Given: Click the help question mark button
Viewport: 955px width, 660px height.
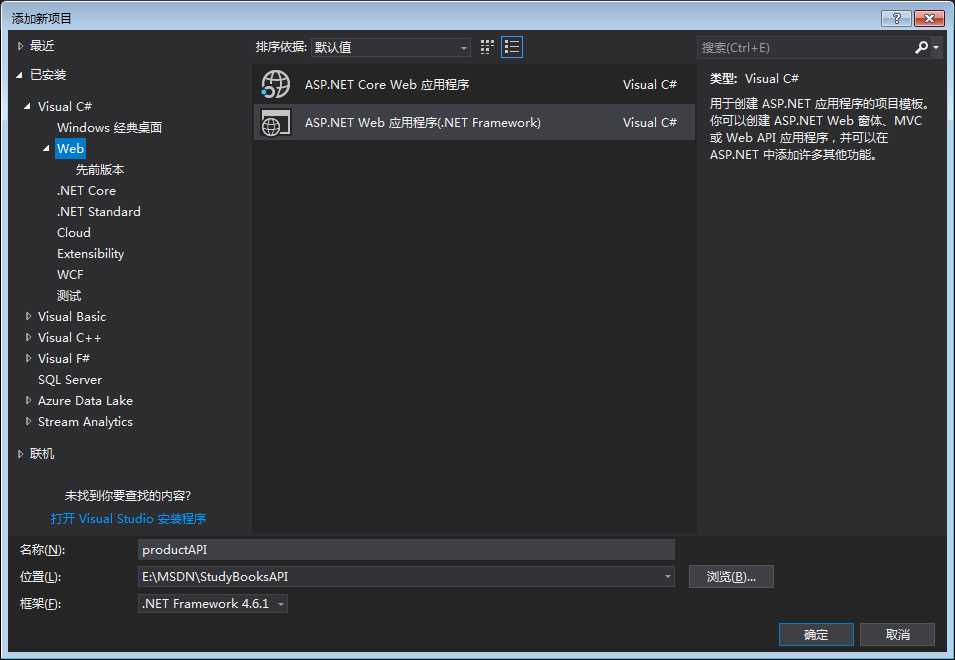Looking at the screenshot, I should (x=896, y=18).
